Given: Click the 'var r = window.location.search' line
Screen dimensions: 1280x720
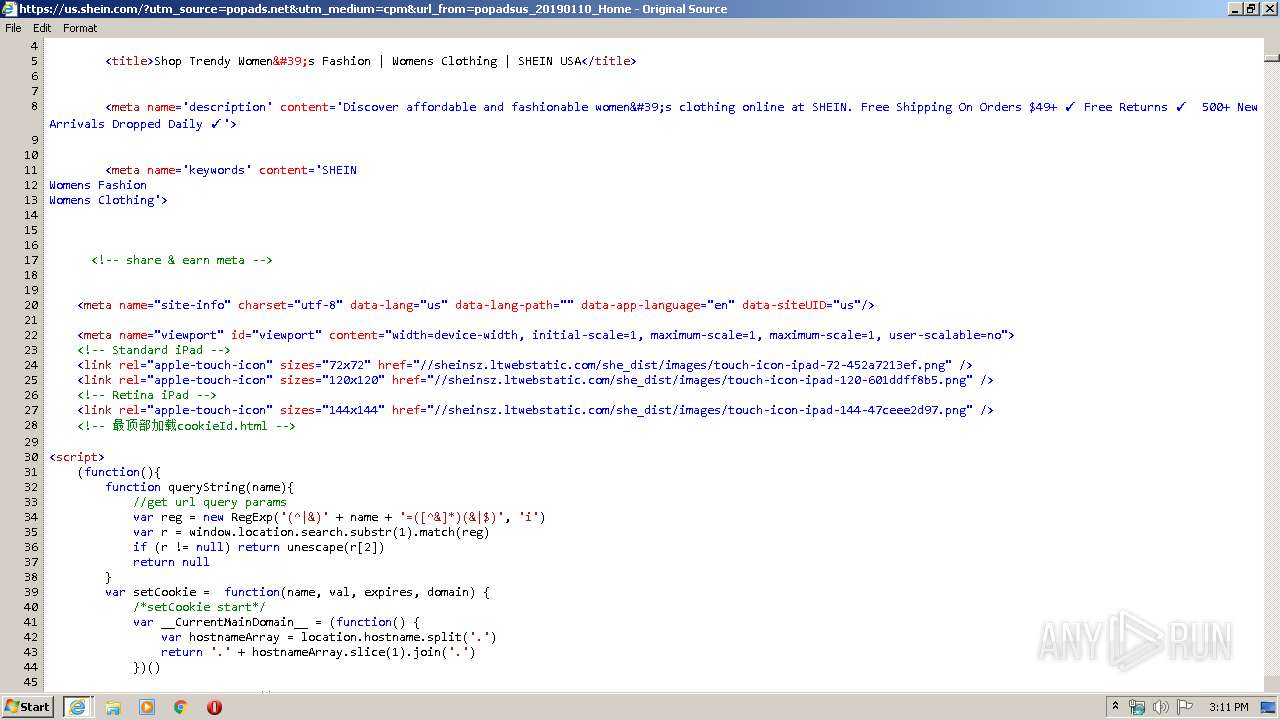Looking at the screenshot, I should [311, 532].
